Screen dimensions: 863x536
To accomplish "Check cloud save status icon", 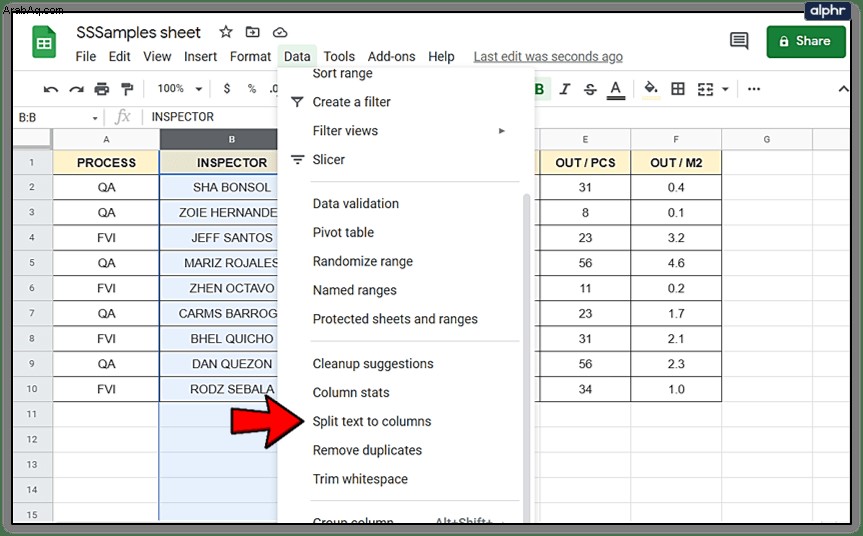I will pyautogui.click(x=280, y=32).
